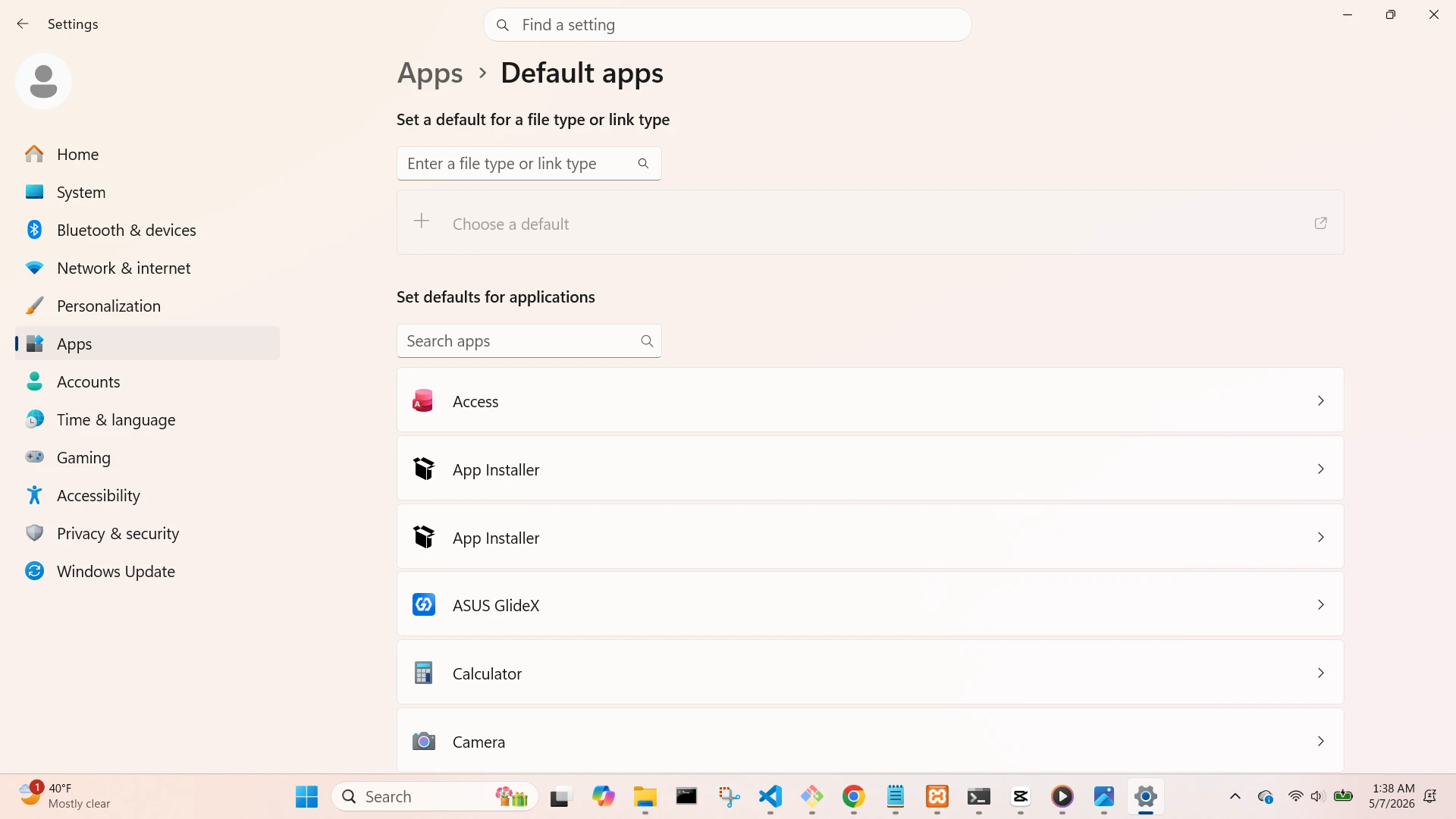This screenshot has height=819, width=1456.
Task: Expand the Calculator row chevron
Action: click(1320, 673)
